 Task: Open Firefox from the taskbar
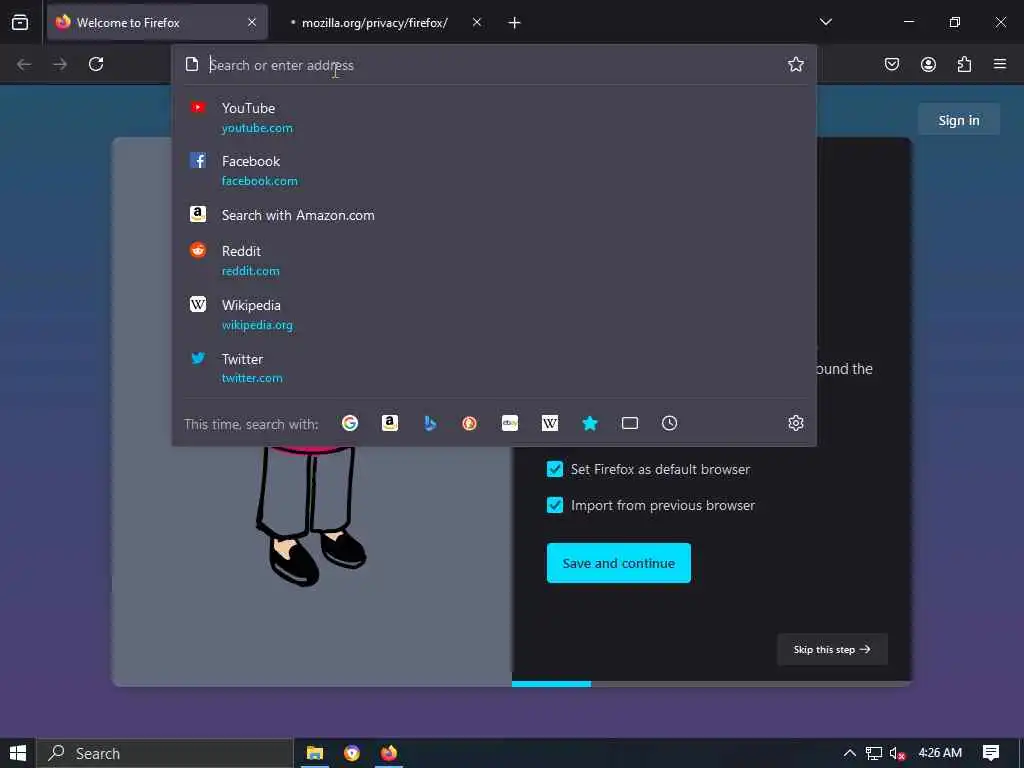389,753
